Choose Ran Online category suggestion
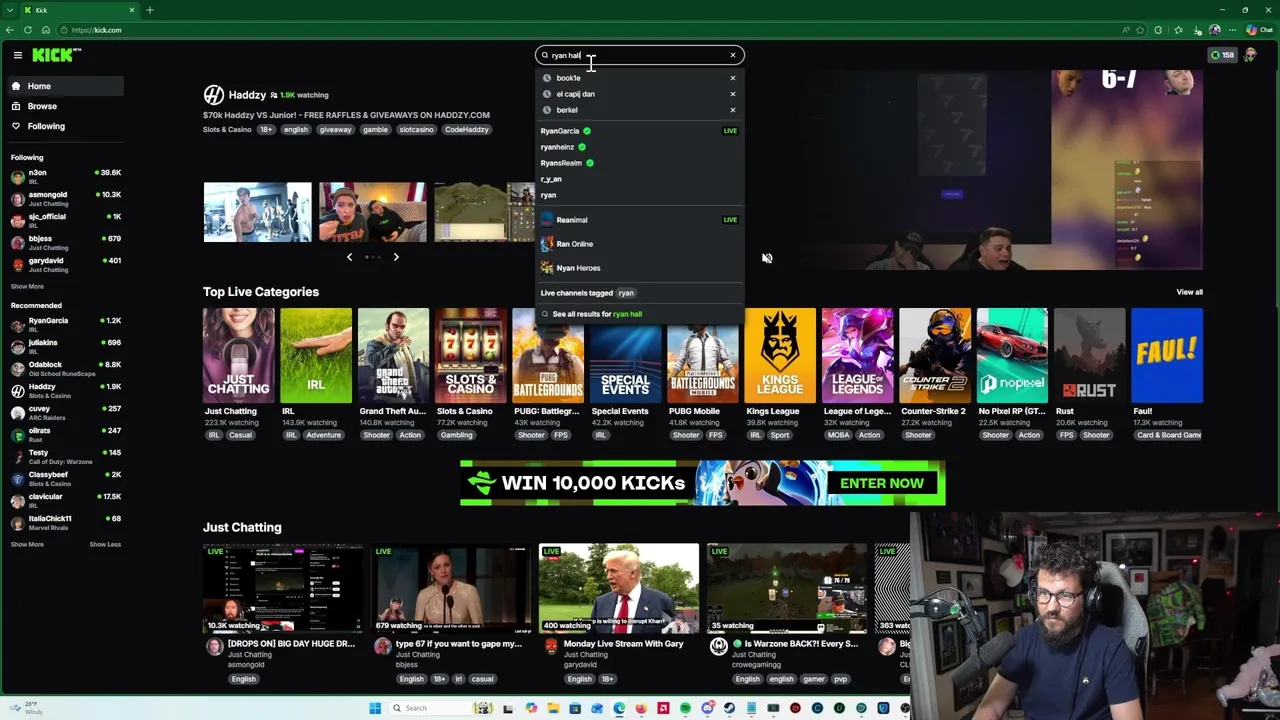The image size is (1280, 720). coord(639,244)
